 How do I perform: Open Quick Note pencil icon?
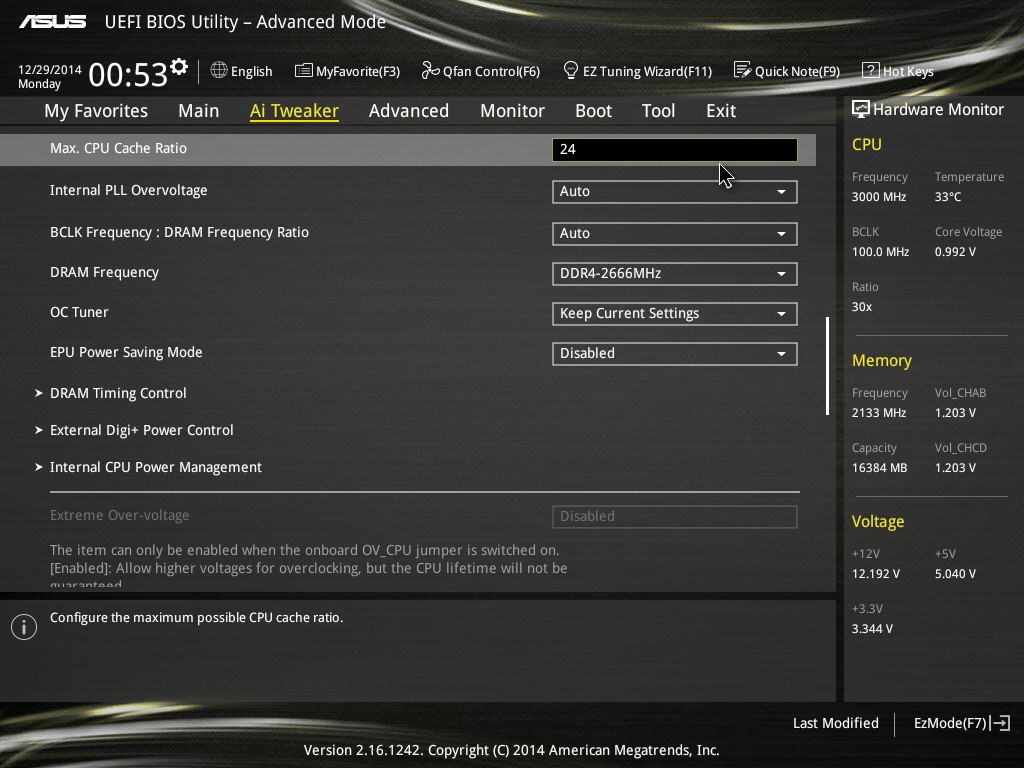(x=743, y=70)
